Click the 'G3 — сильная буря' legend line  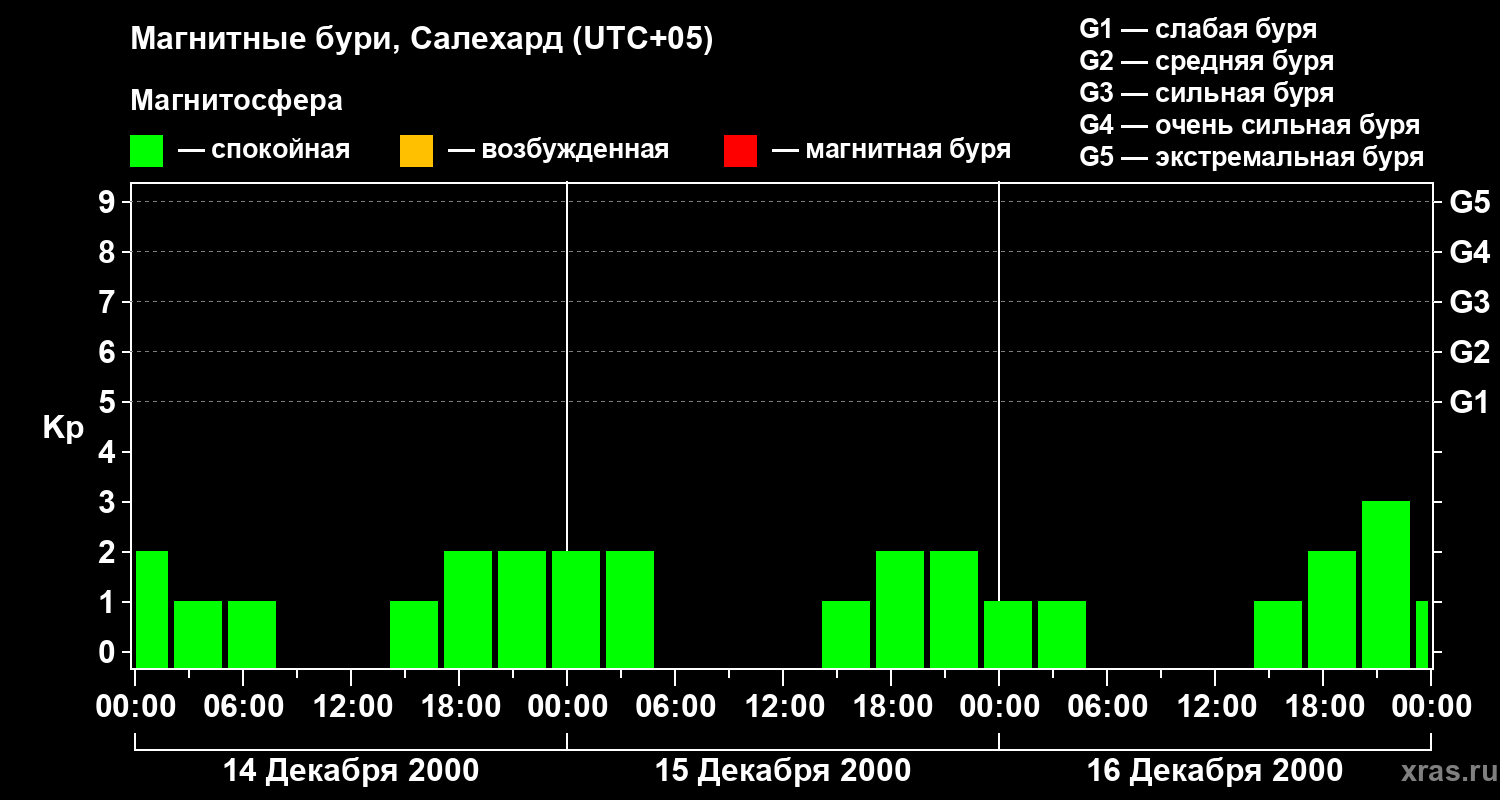click(x=1206, y=93)
